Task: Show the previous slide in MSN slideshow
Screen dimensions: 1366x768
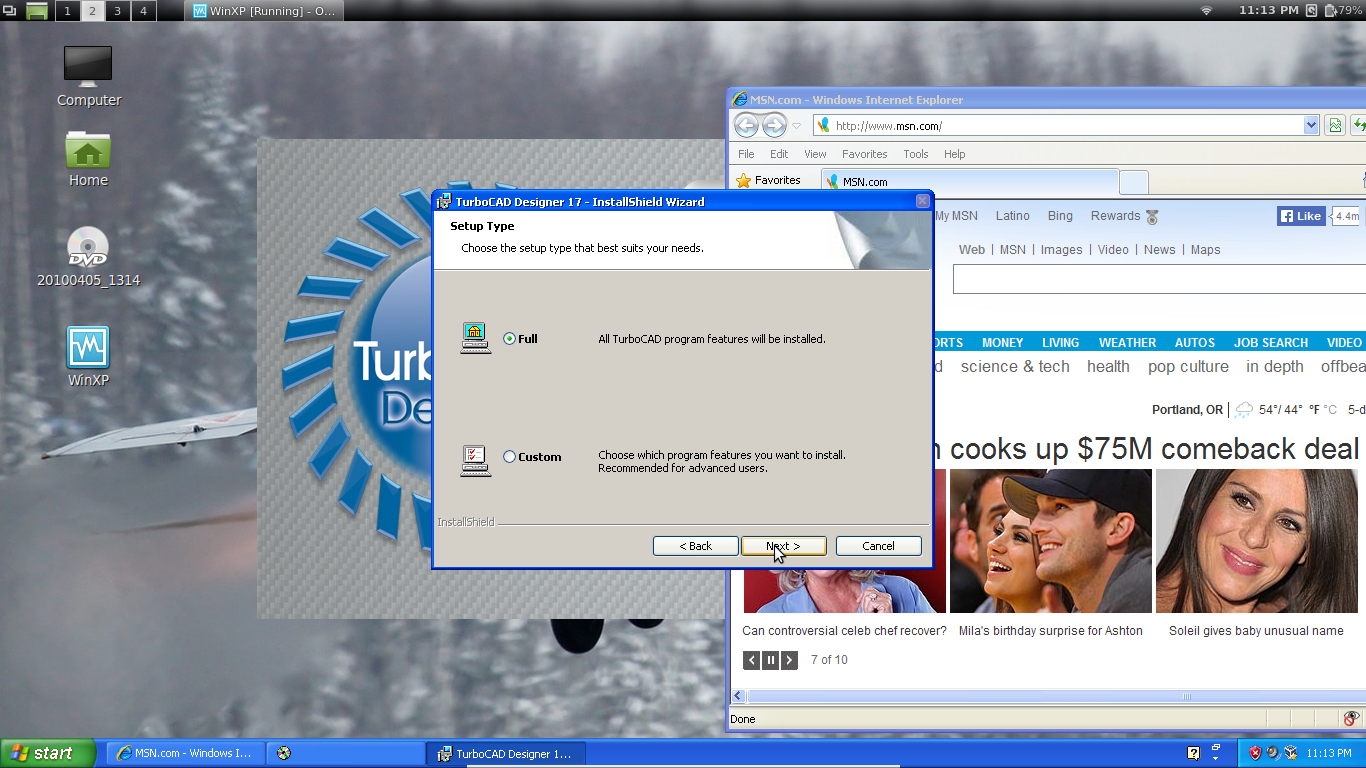Action: [x=752, y=660]
